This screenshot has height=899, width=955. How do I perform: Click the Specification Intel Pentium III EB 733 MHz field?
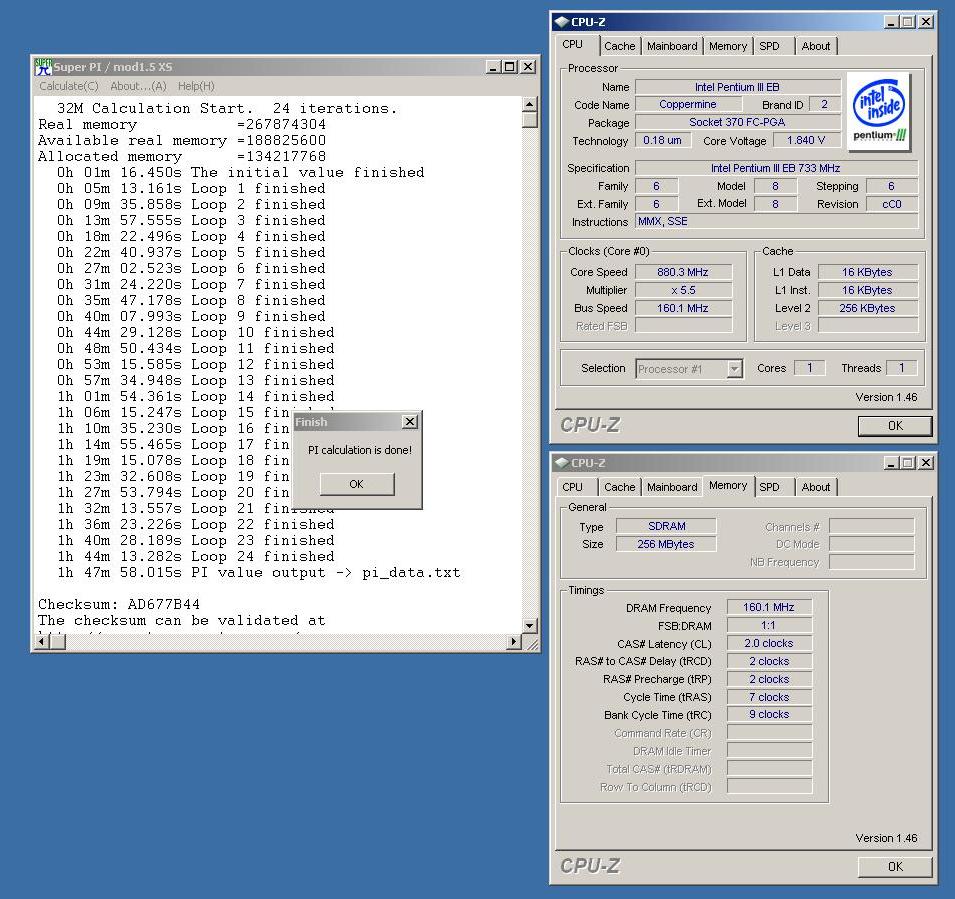(776, 168)
